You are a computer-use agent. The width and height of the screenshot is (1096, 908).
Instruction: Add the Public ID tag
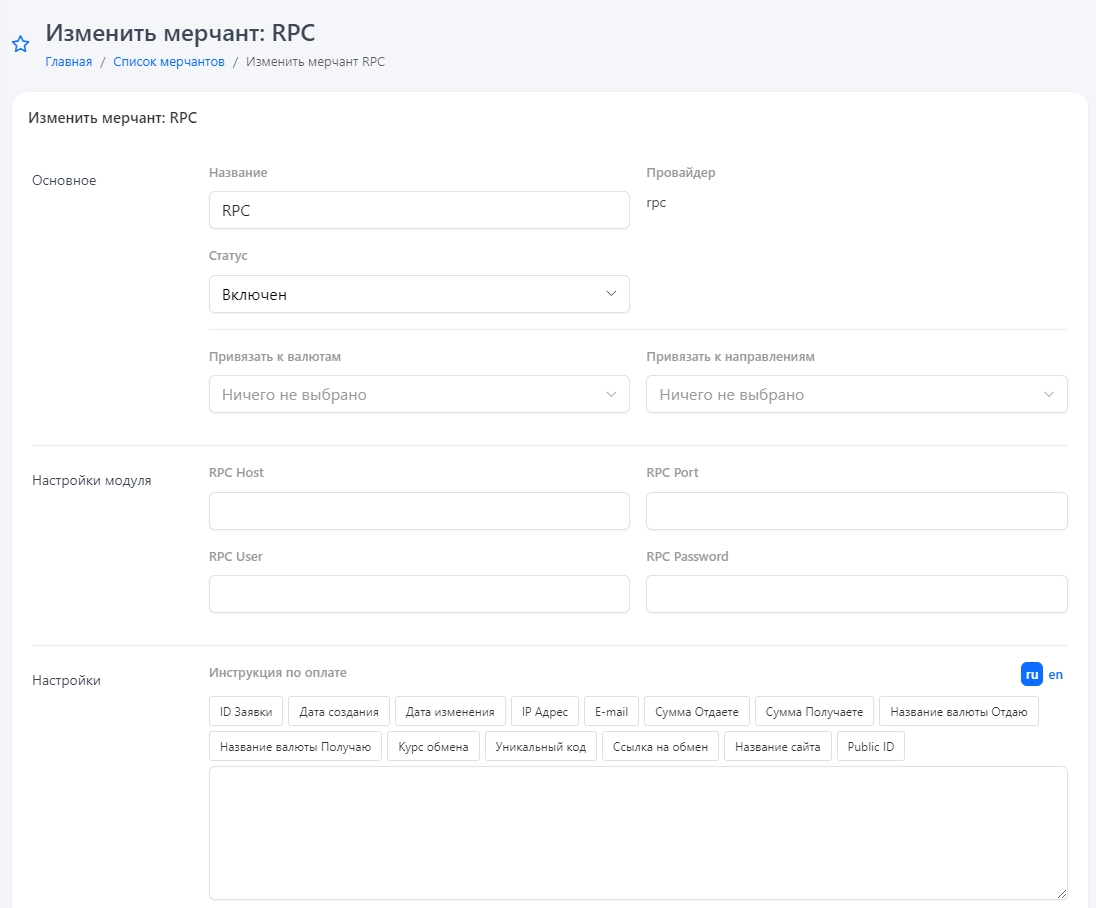coord(870,747)
